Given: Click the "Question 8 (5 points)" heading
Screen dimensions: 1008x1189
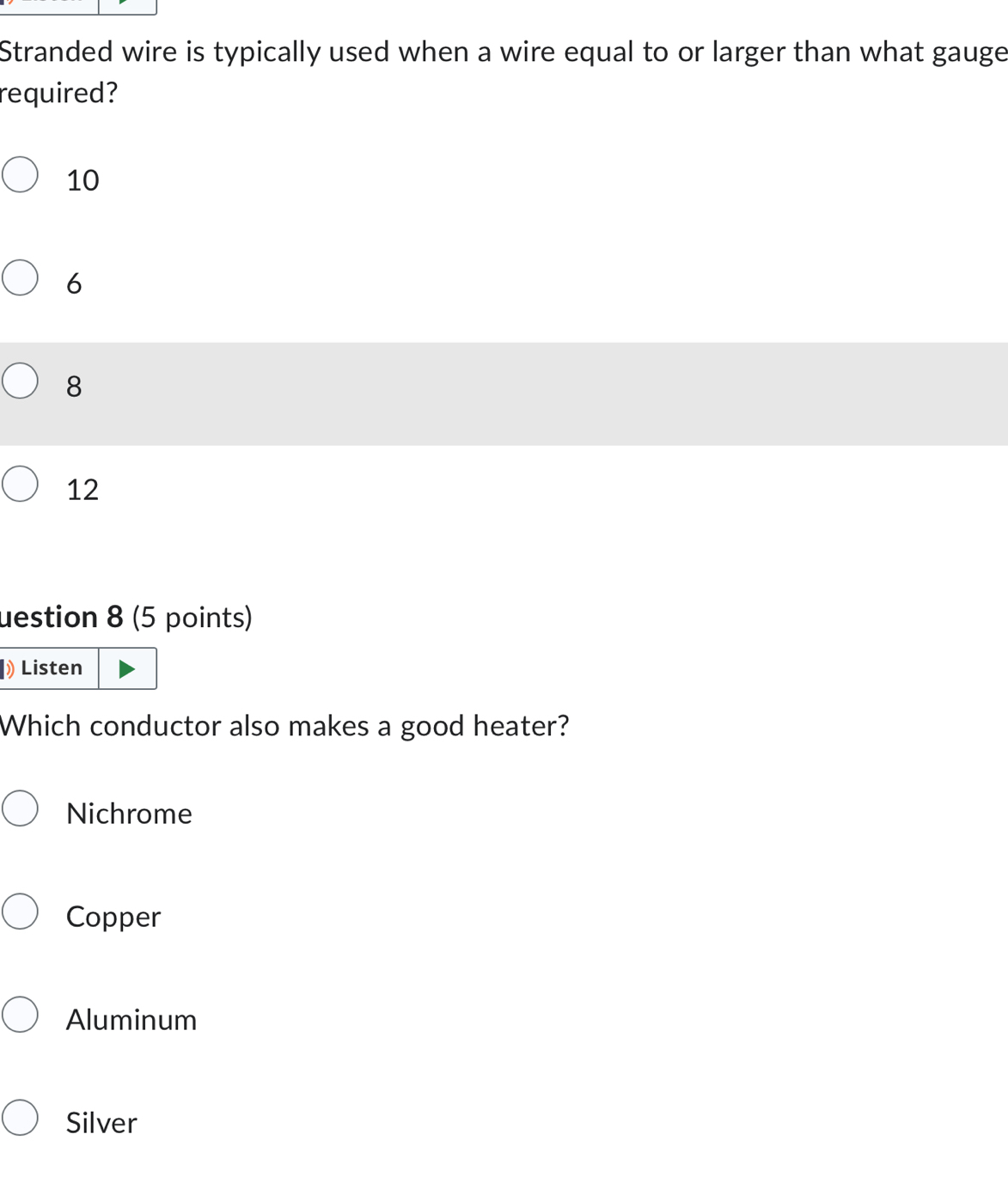Looking at the screenshot, I should (x=126, y=617).
